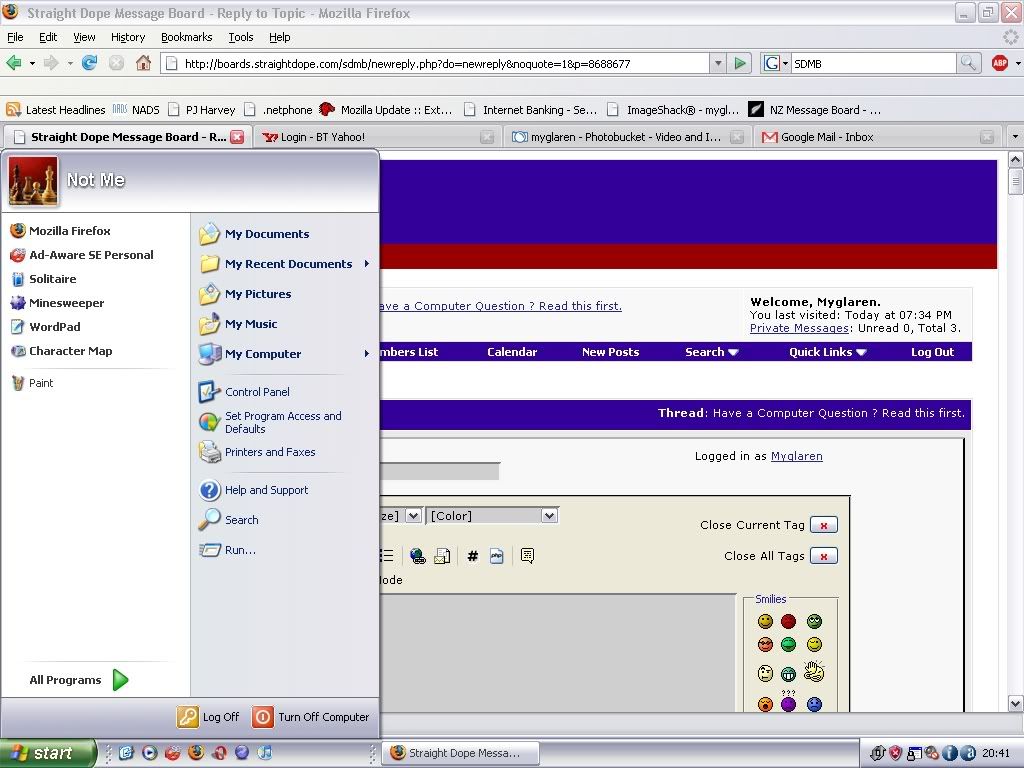Open Firefox View menu
Screen dimensions: 1024x768
(84, 37)
